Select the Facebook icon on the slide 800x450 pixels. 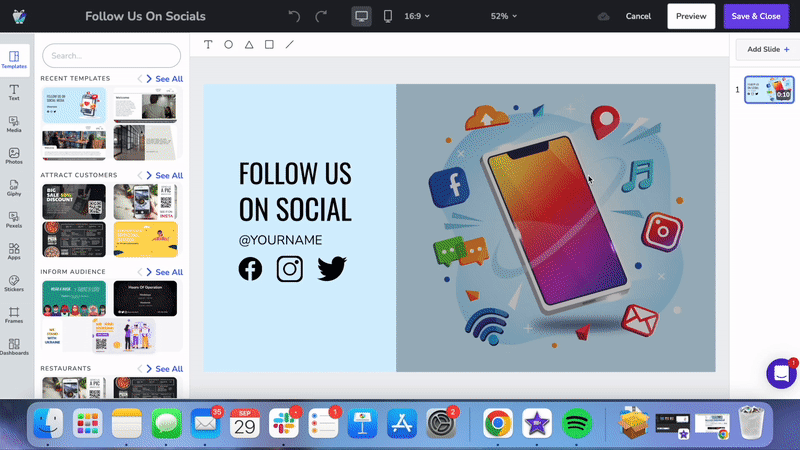250,269
